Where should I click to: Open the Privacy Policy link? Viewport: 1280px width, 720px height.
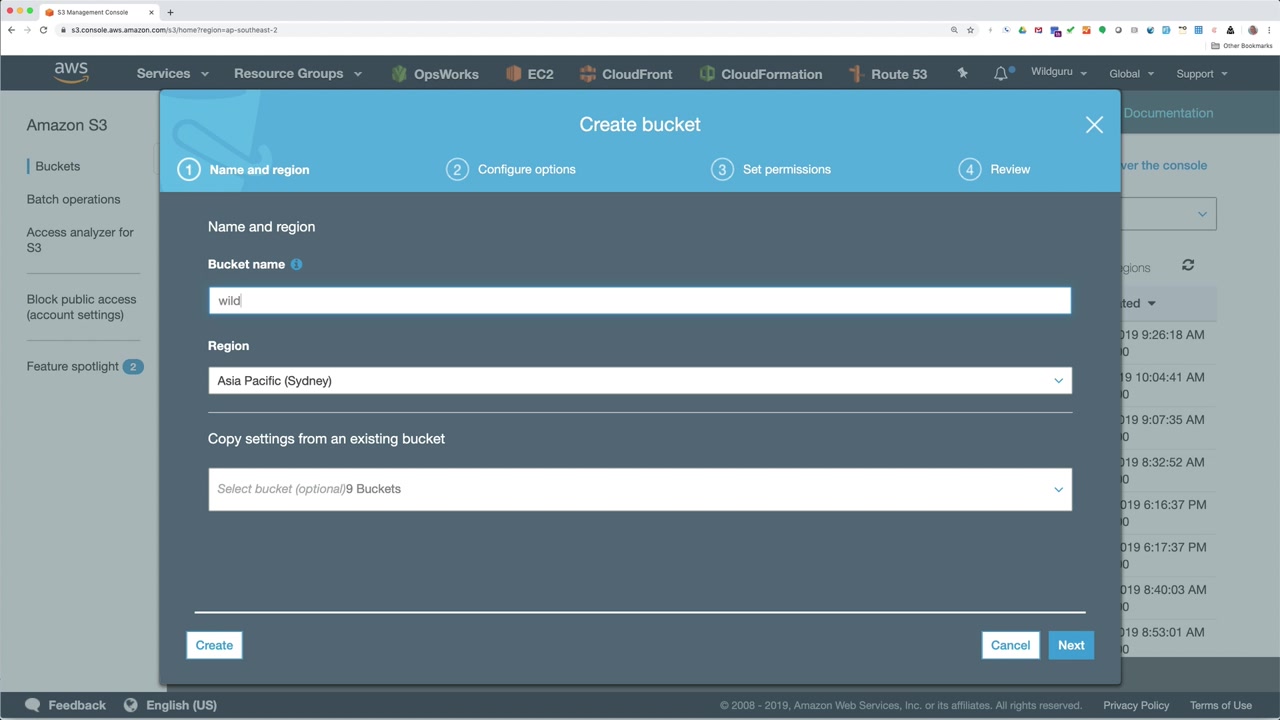pos(1136,705)
